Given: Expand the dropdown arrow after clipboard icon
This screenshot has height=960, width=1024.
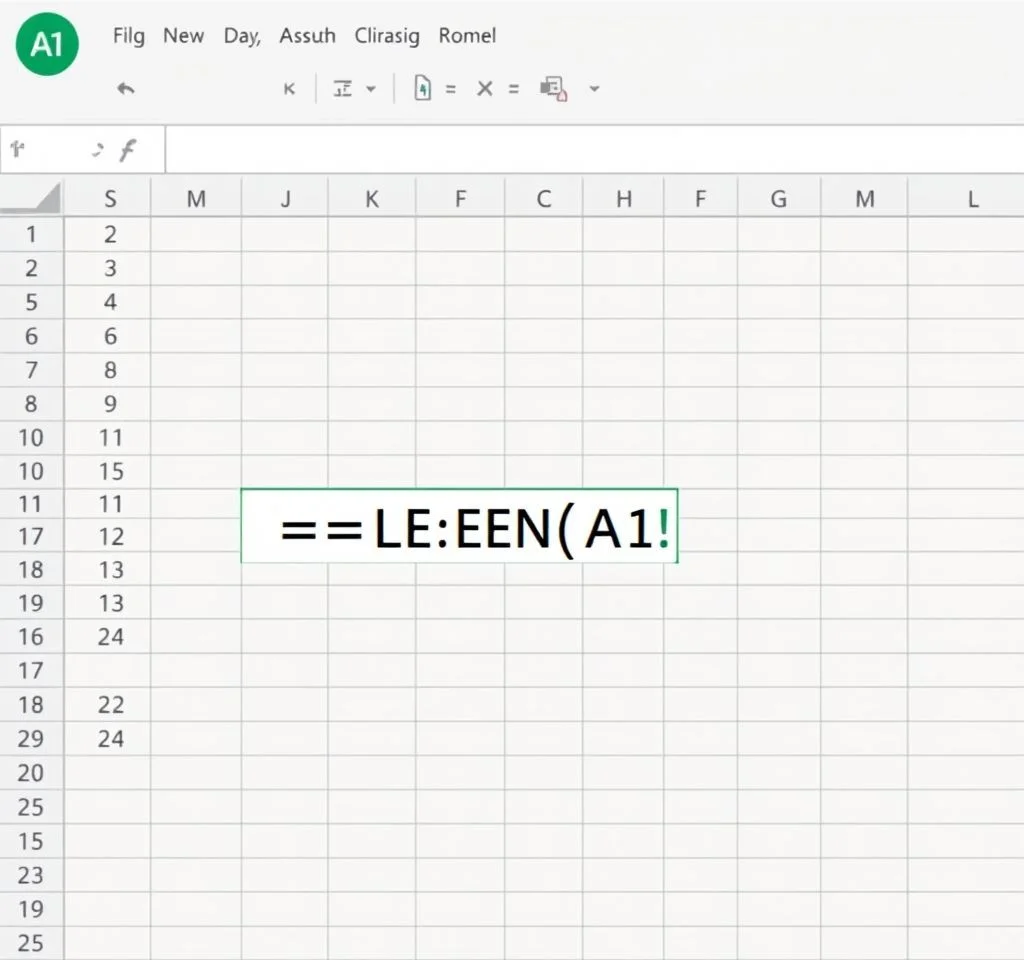Looking at the screenshot, I should click(x=594, y=89).
